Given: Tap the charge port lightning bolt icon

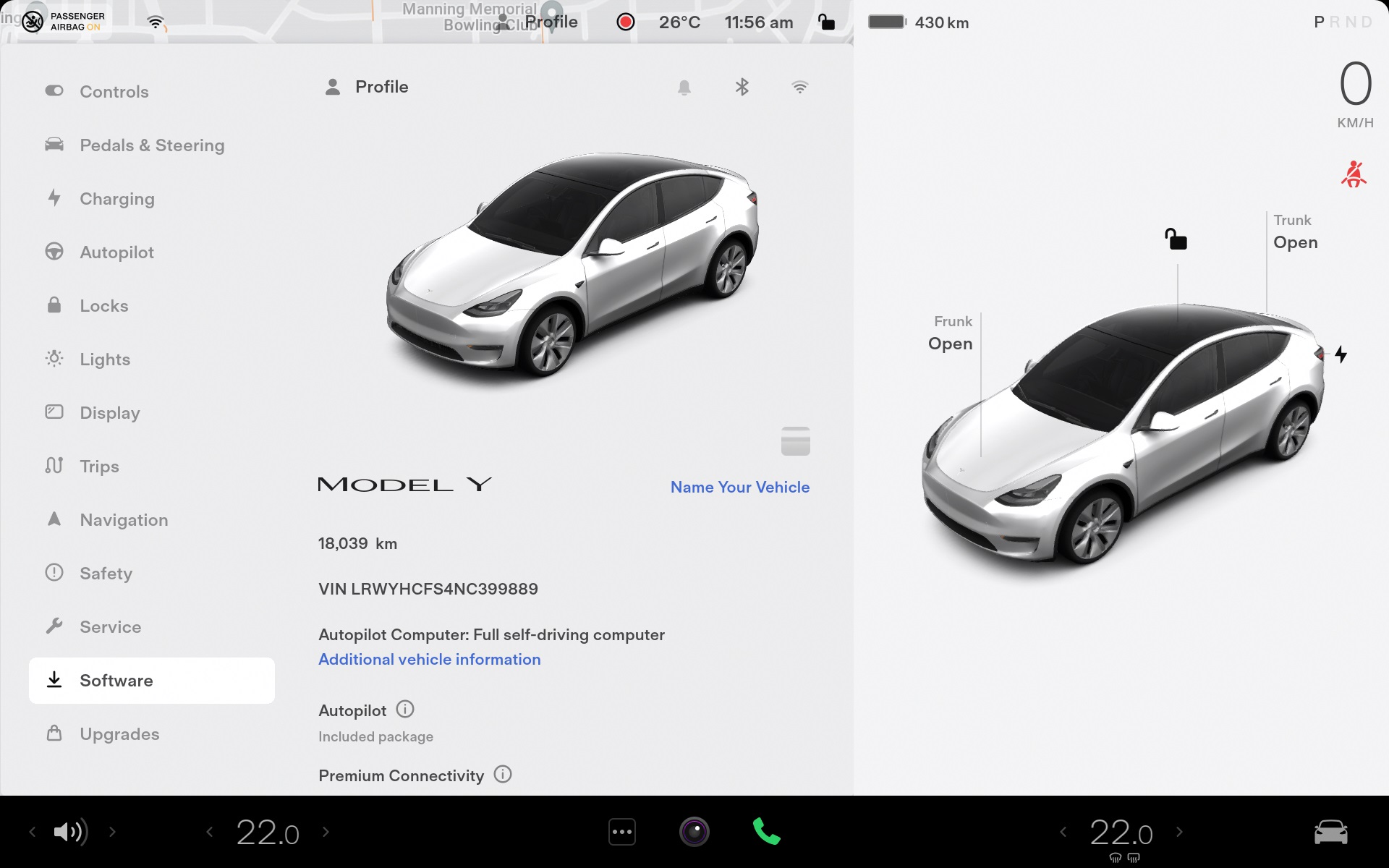Looking at the screenshot, I should point(1341,354).
